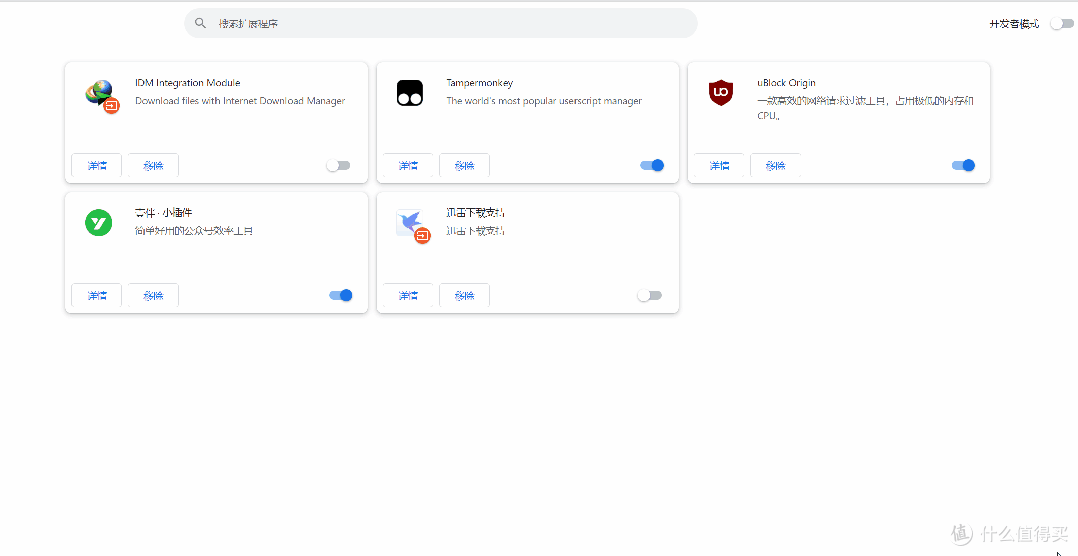This screenshot has height=556, width=1078.
Task: Disable the 壹伴 · 小插件 extension toggle
Action: coord(340,296)
